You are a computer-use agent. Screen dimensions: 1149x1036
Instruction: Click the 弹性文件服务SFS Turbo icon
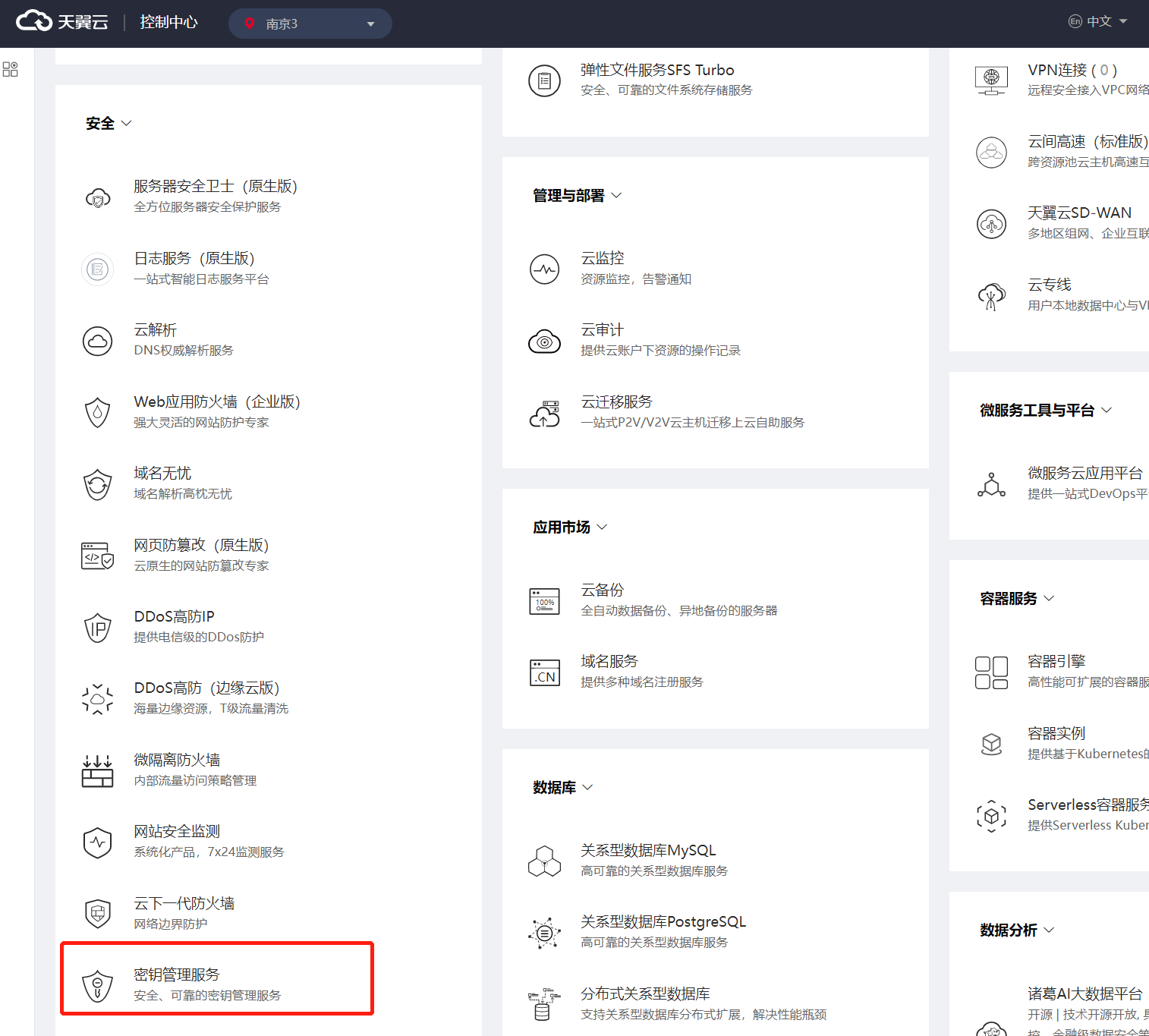tap(544, 80)
